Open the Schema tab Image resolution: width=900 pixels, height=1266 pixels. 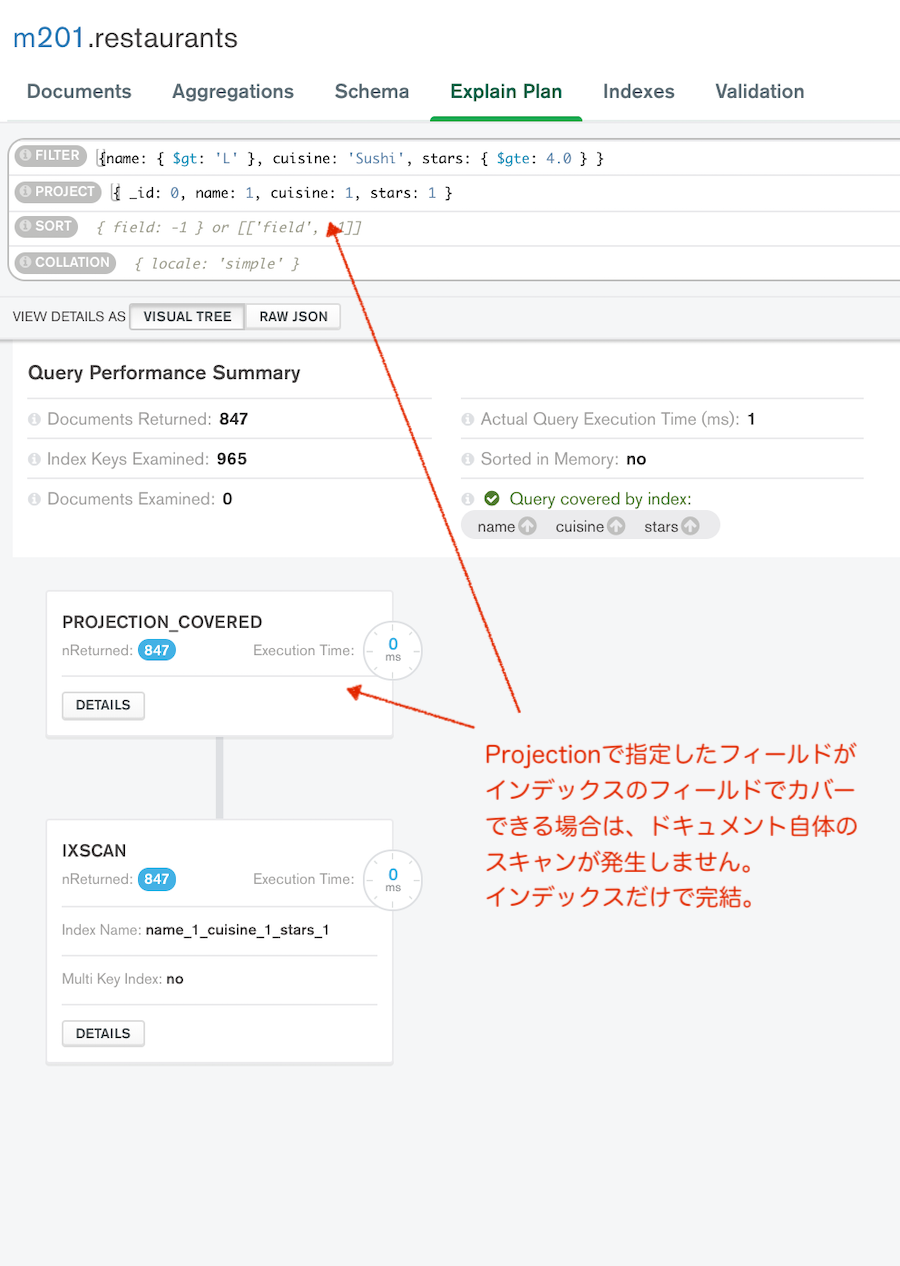(371, 91)
